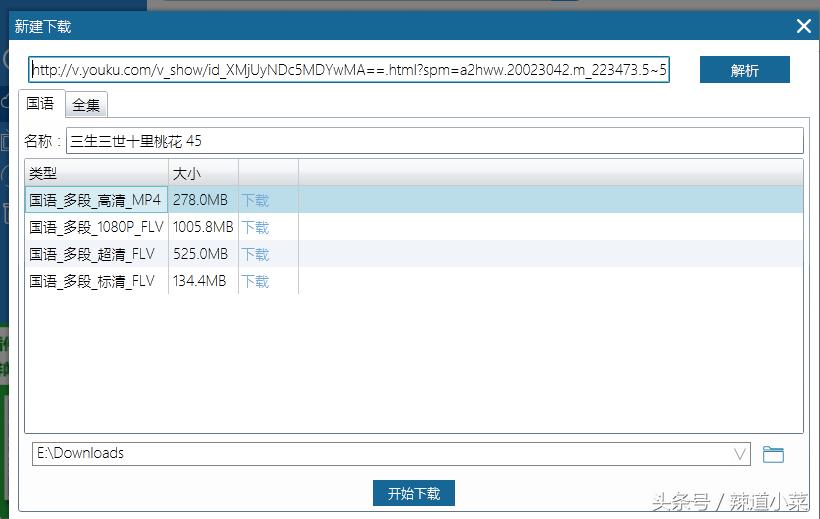Viewport: 820px width, 519px height.
Task: Select the 国语_多段_标清_FLV row
Action: coord(414,281)
